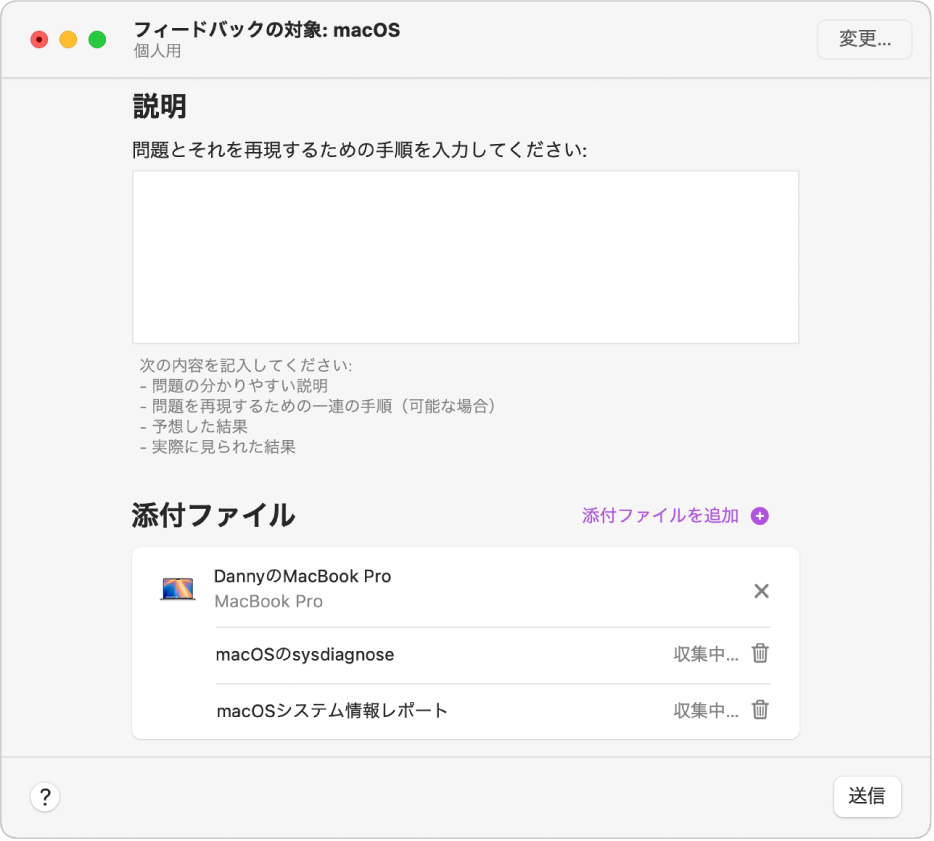934x841 pixels.
Task: Click the purple plus icon to add attachment
Action: click(760, 516)
